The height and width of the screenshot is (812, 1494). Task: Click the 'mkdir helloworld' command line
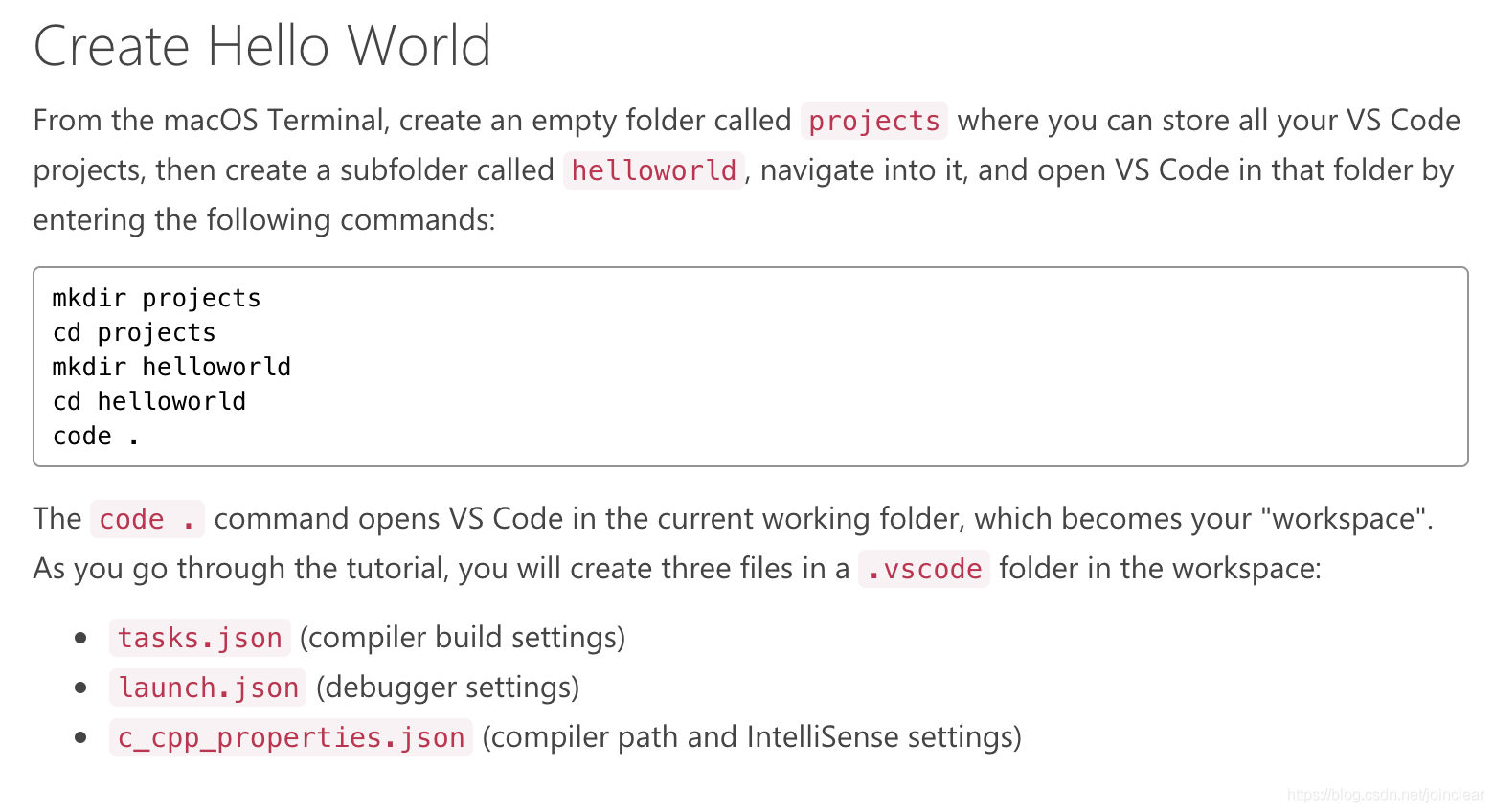[171, 367]
